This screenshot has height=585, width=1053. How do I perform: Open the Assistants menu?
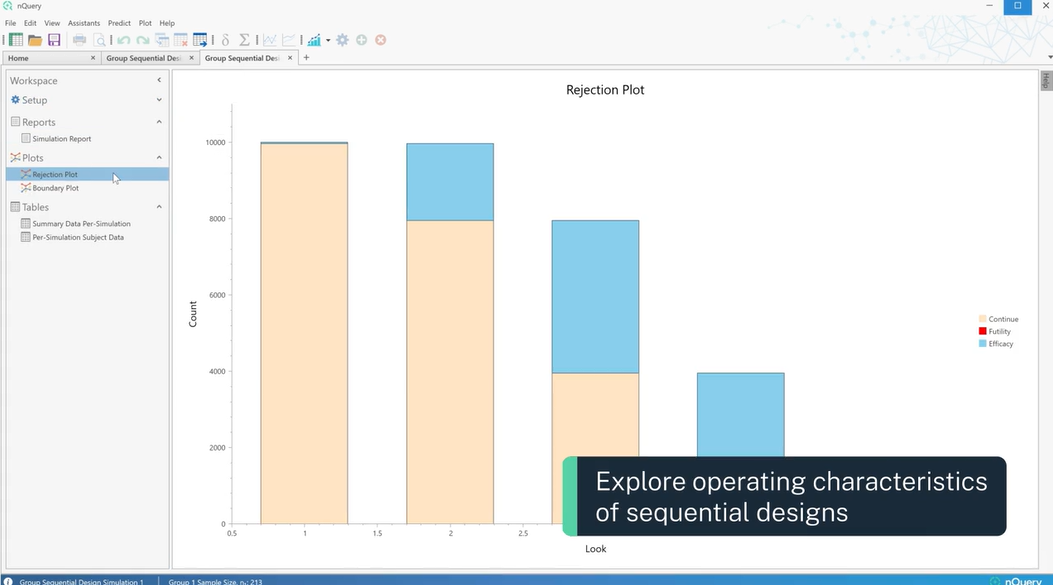click(x=84, y=22)
